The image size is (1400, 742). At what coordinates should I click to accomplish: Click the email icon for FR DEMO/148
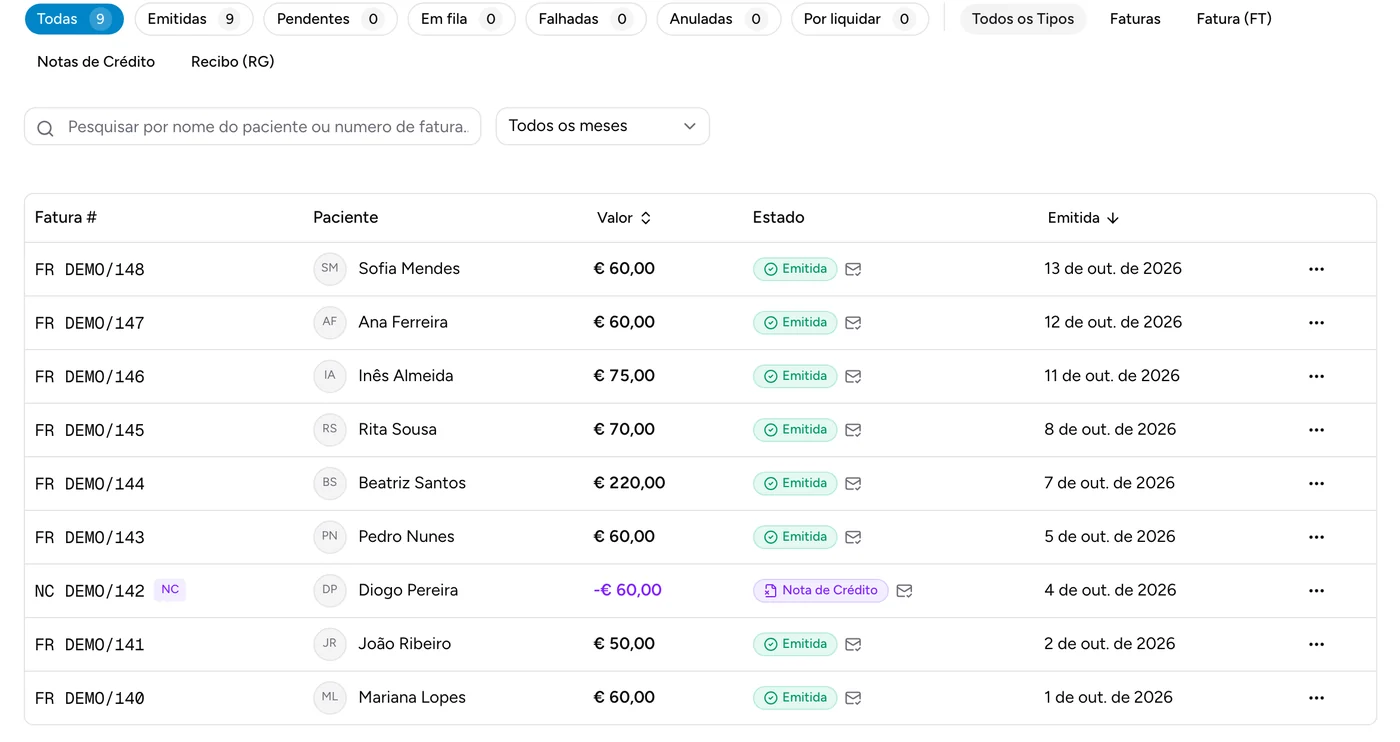pyautogui.click(x=853, y=269)
